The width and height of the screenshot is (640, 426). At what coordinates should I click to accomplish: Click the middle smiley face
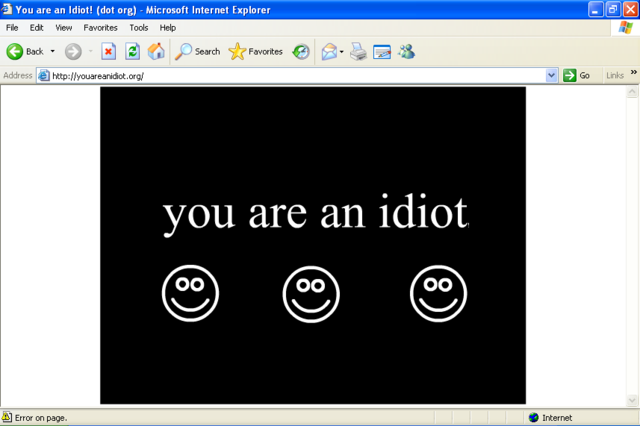click(x=311, y=294)
